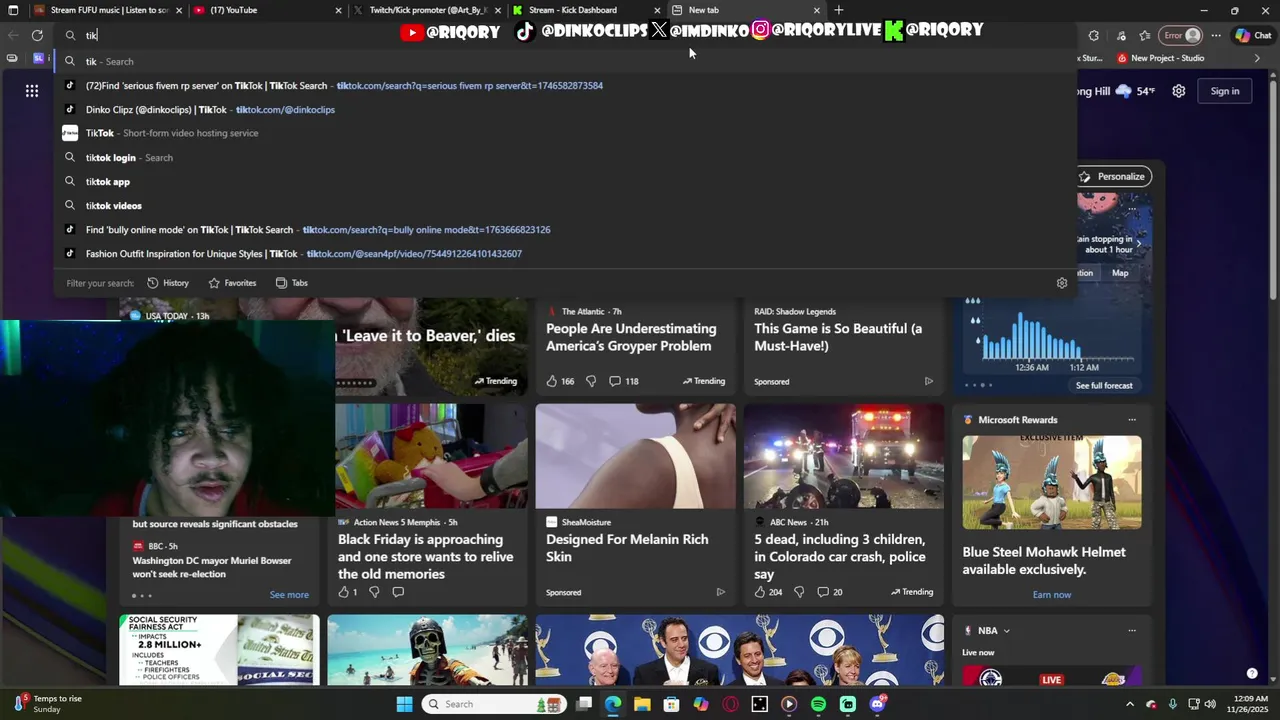Dislike the Atlantic Groyper article

pyautogui.click(x=590, y=381)
